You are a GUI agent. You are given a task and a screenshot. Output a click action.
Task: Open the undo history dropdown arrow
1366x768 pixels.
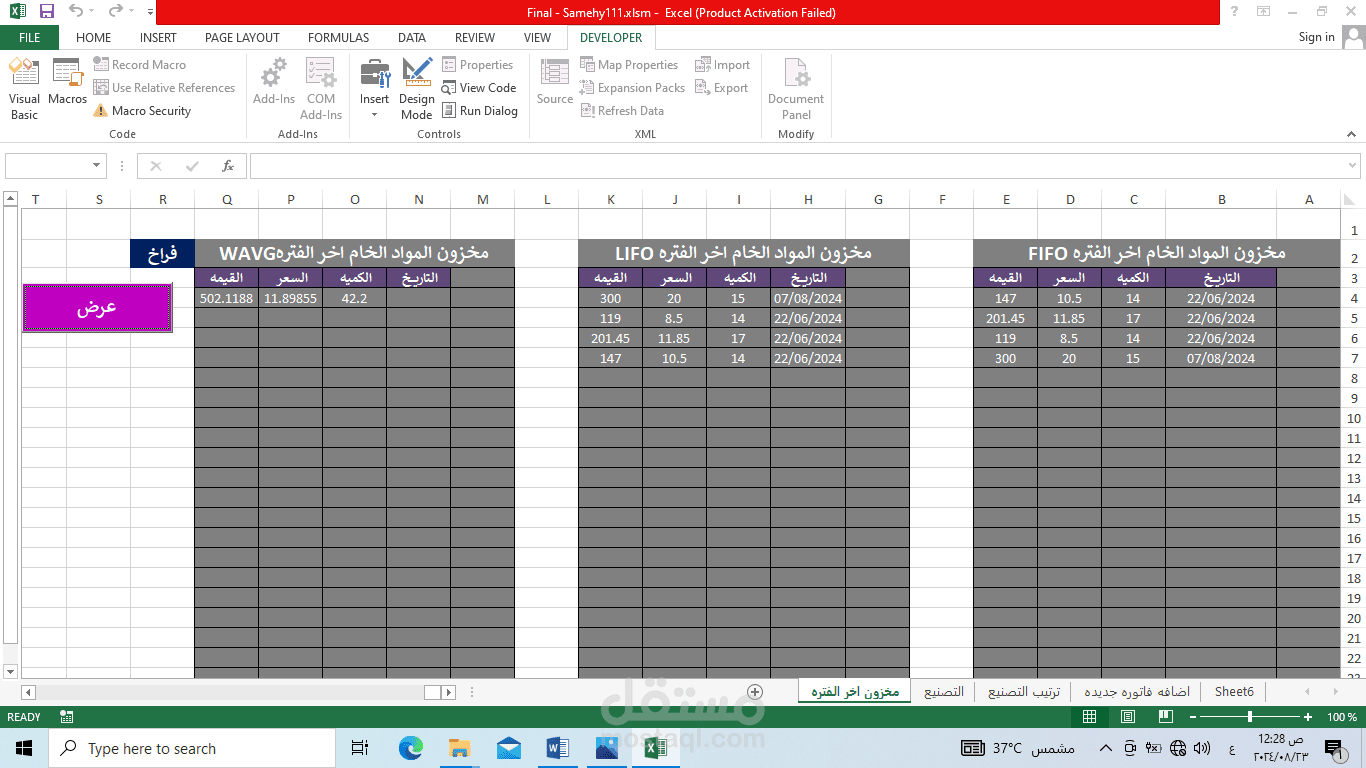pyautogui.click(x=93, y=13)
